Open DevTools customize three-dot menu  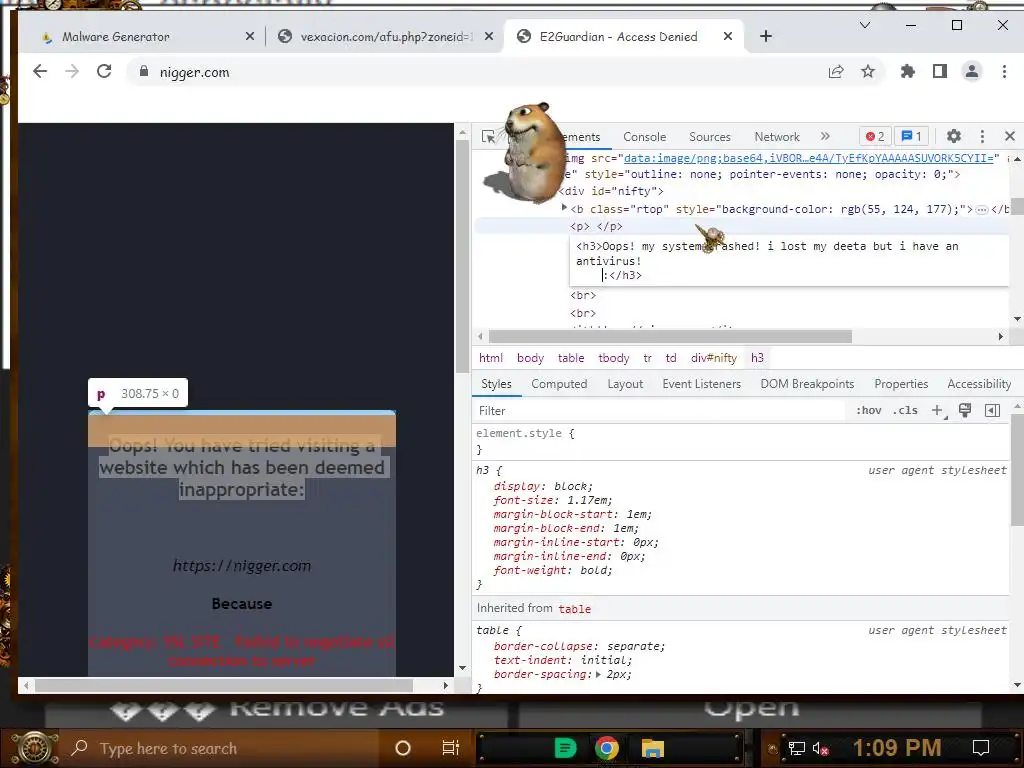pyautogui.click(x=982, y=136)
